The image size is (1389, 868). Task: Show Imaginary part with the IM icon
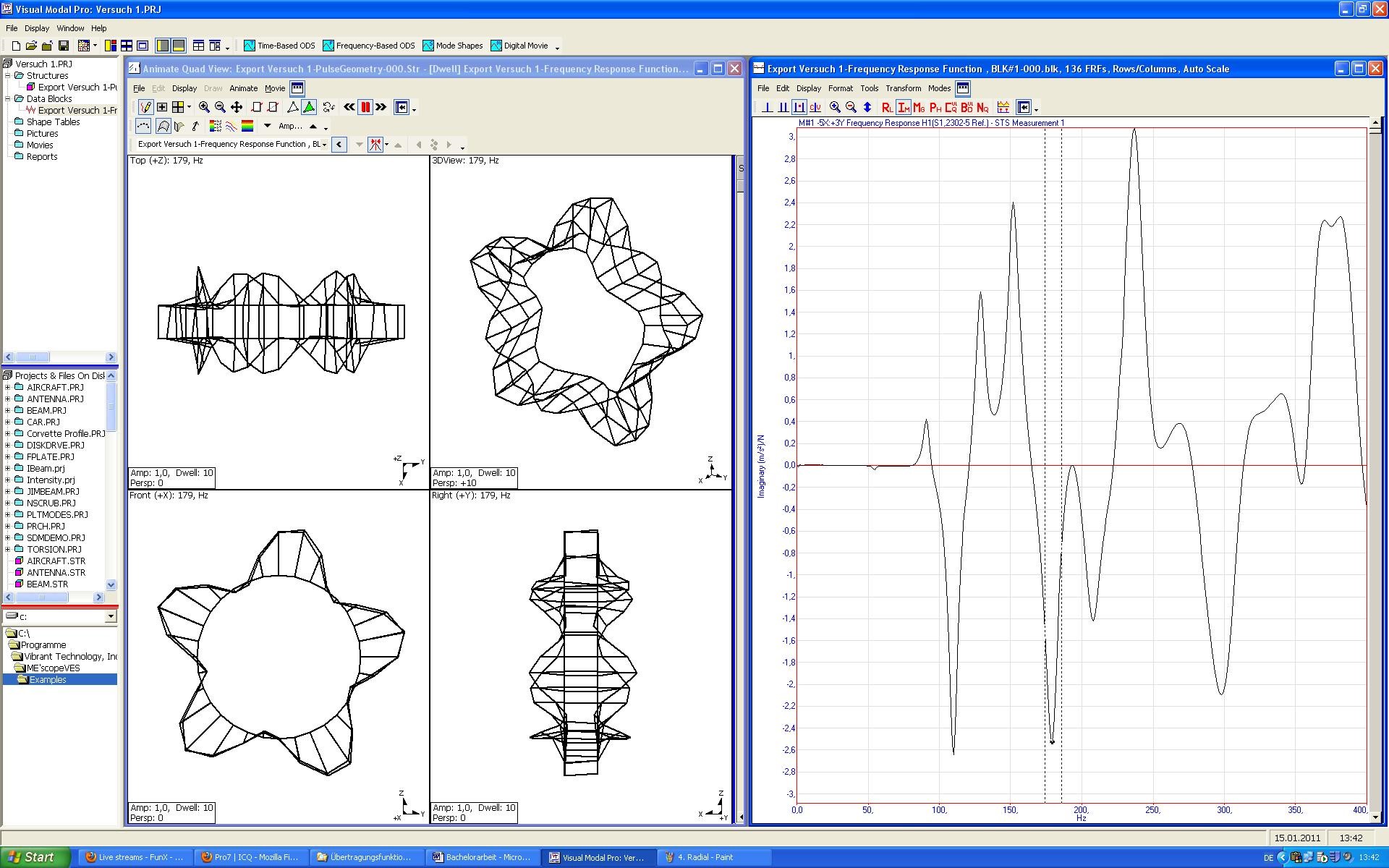904,107
